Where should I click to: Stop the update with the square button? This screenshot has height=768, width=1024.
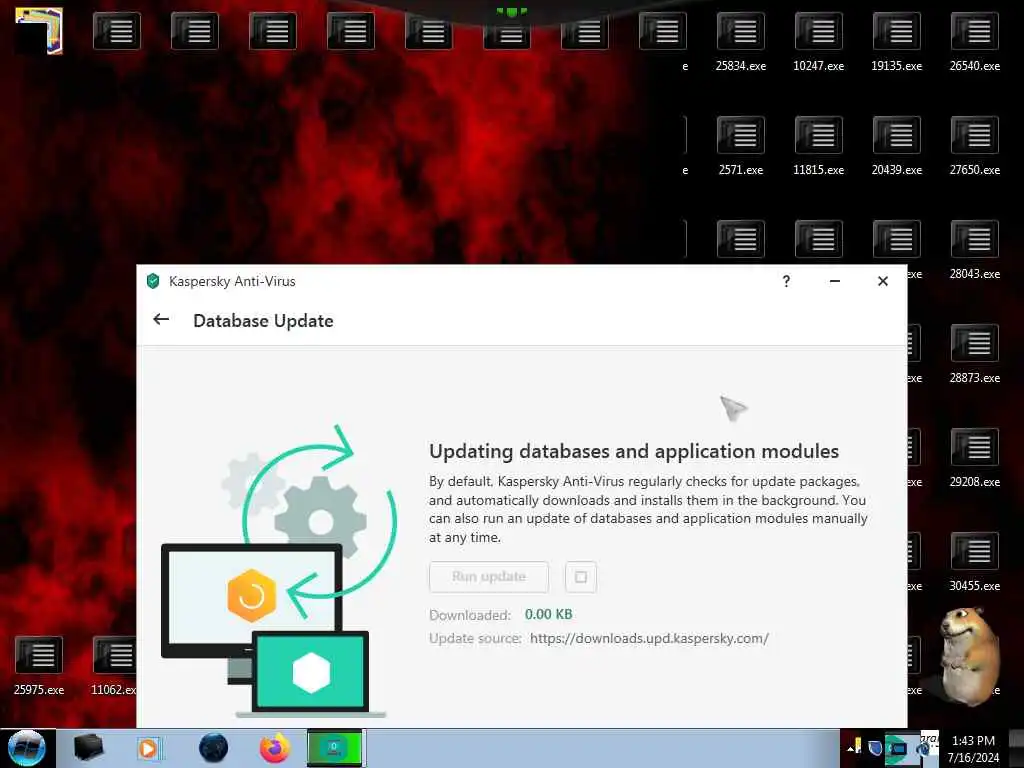[x=581, y=577]
